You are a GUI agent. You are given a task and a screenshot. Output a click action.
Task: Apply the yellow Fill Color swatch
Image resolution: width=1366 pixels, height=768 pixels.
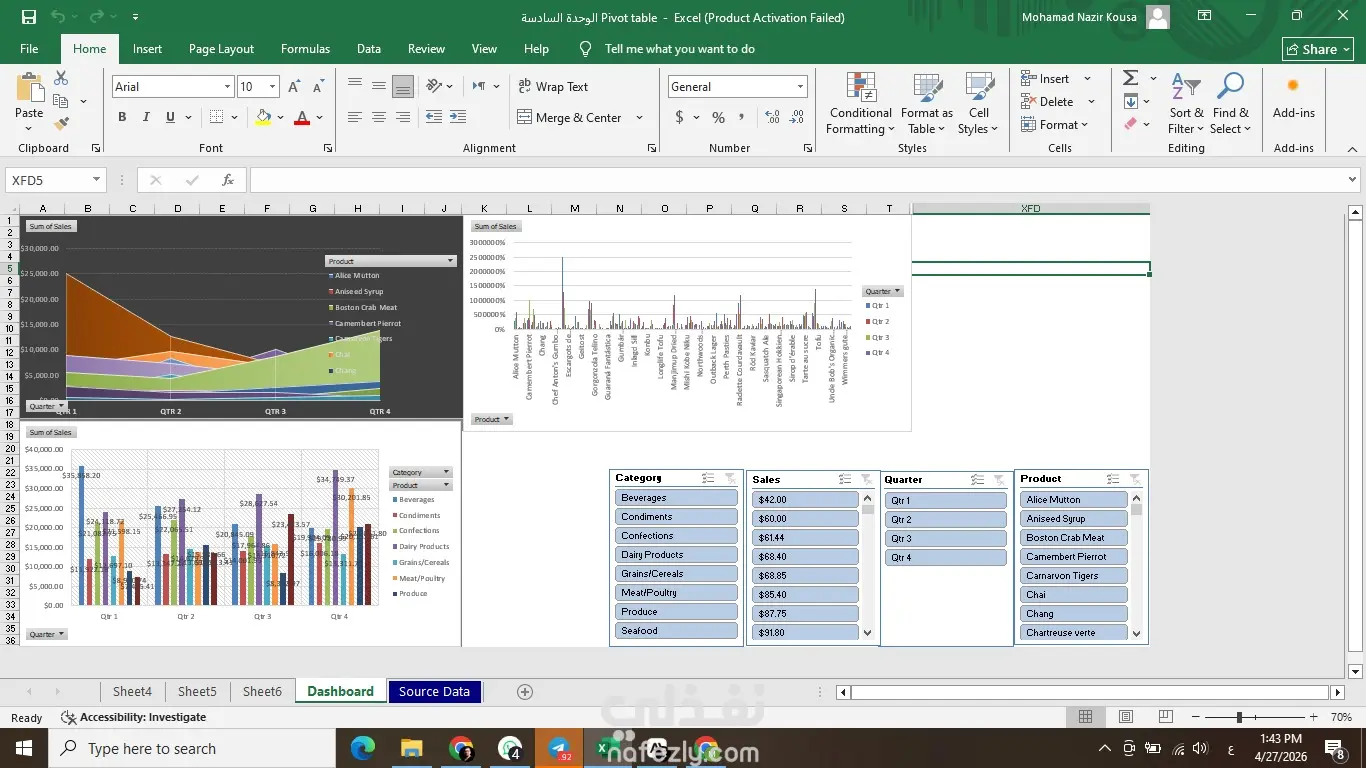pos(263,117)
